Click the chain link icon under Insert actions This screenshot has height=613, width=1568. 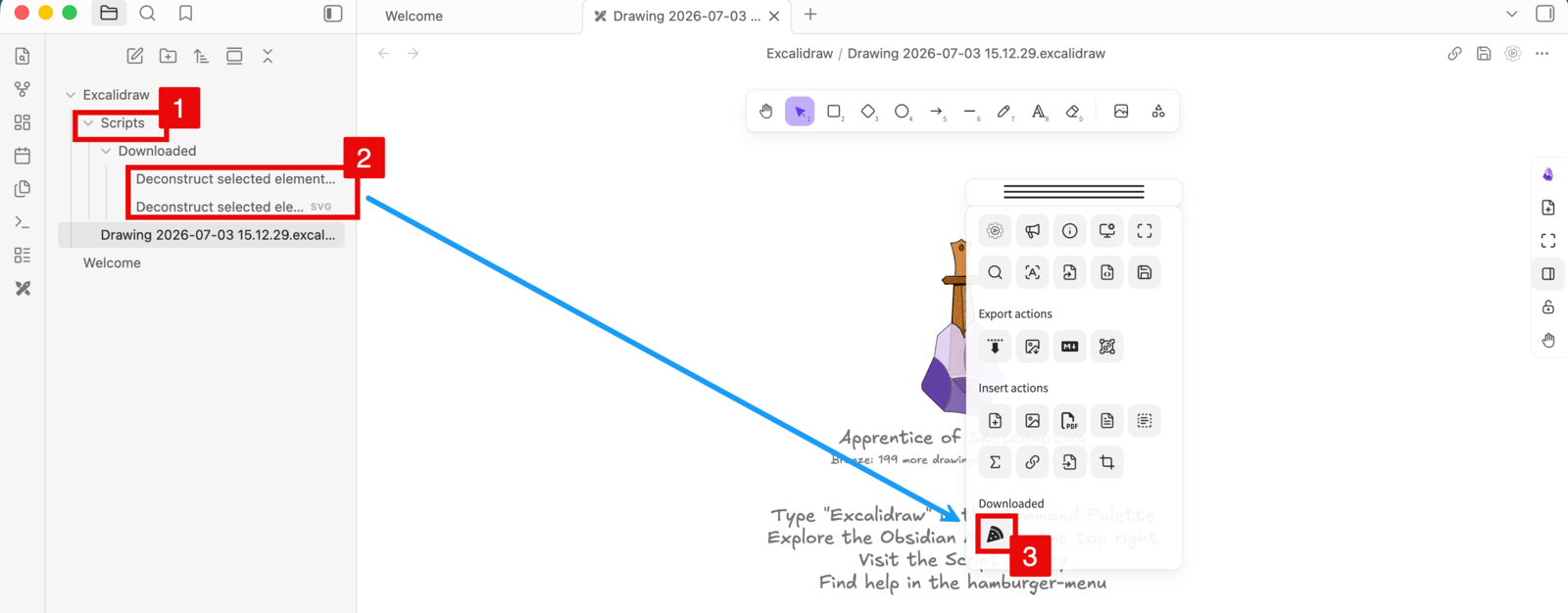click(1033, 462)
